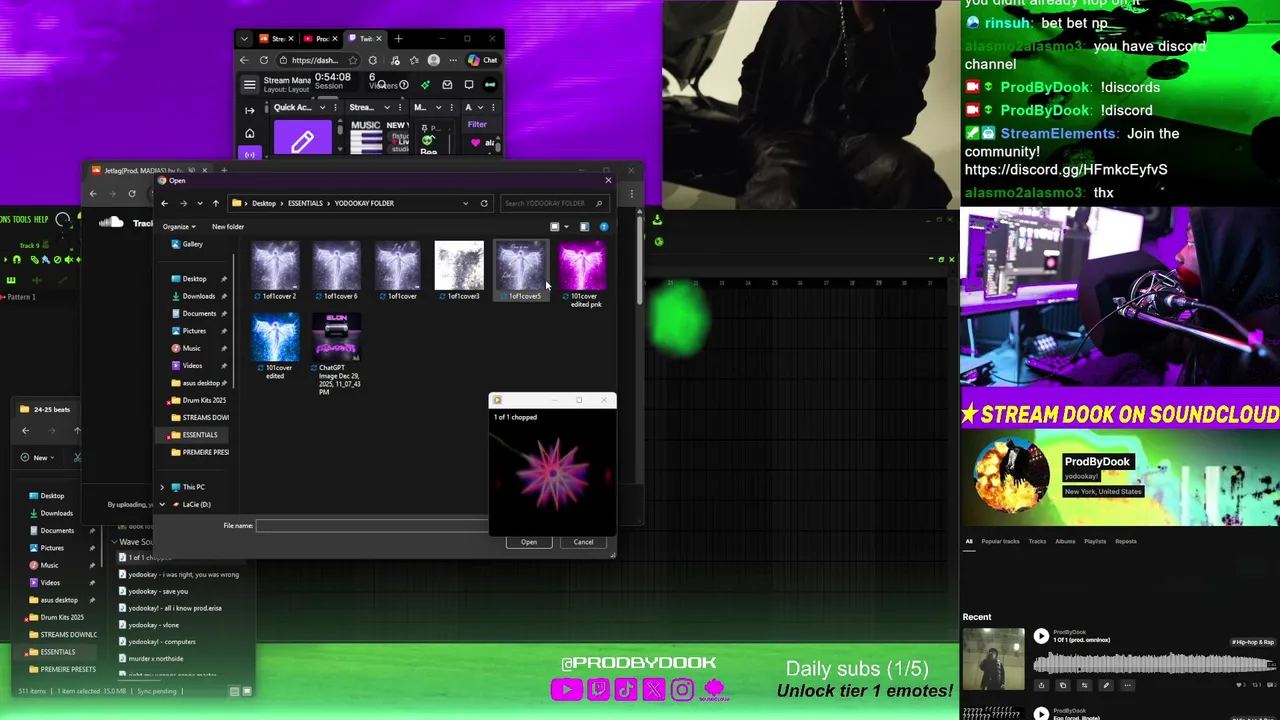
Task: Open Reposts tab on SoundCloud profile
Action: (x=1126, y=542)
